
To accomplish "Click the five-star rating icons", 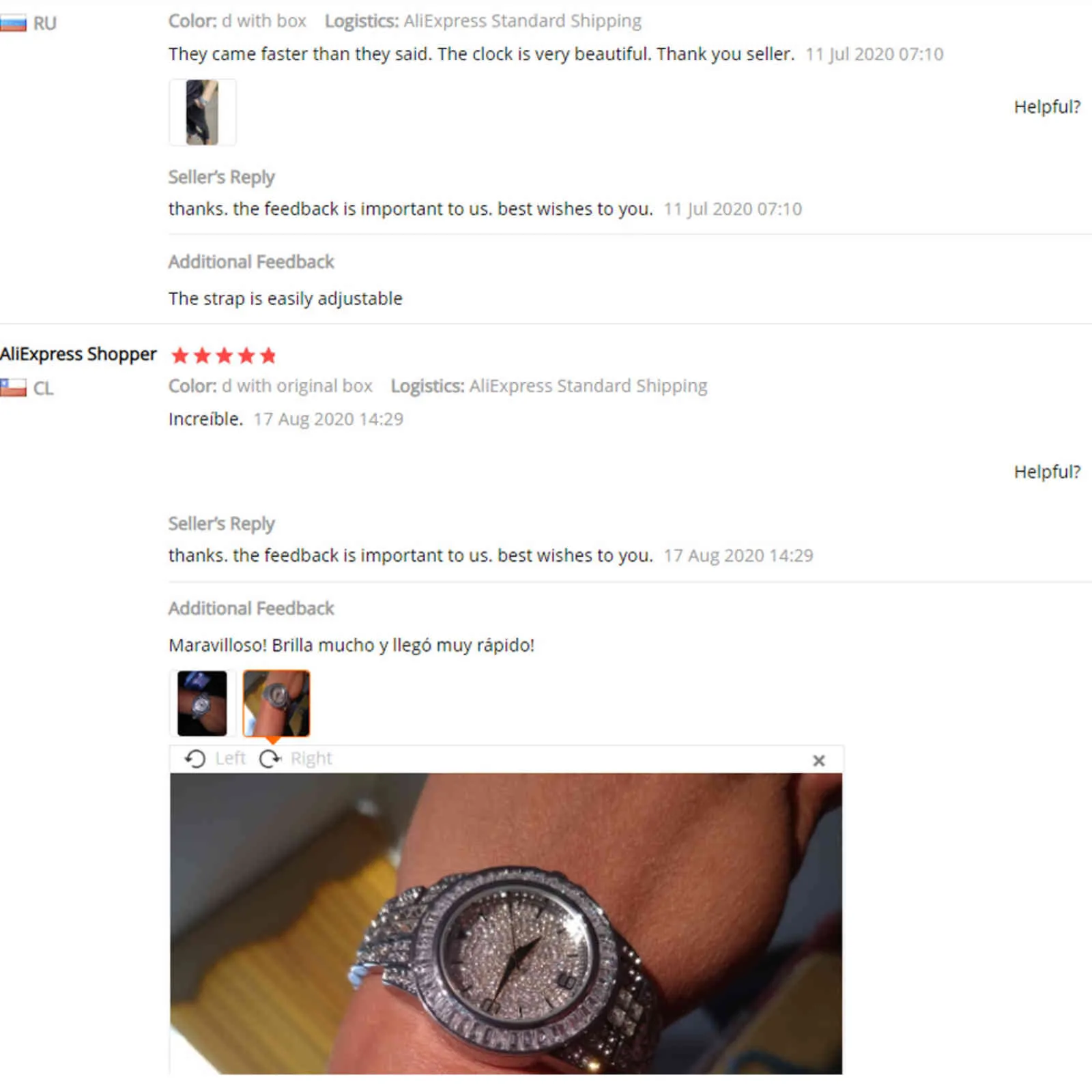I will point(224,356).
